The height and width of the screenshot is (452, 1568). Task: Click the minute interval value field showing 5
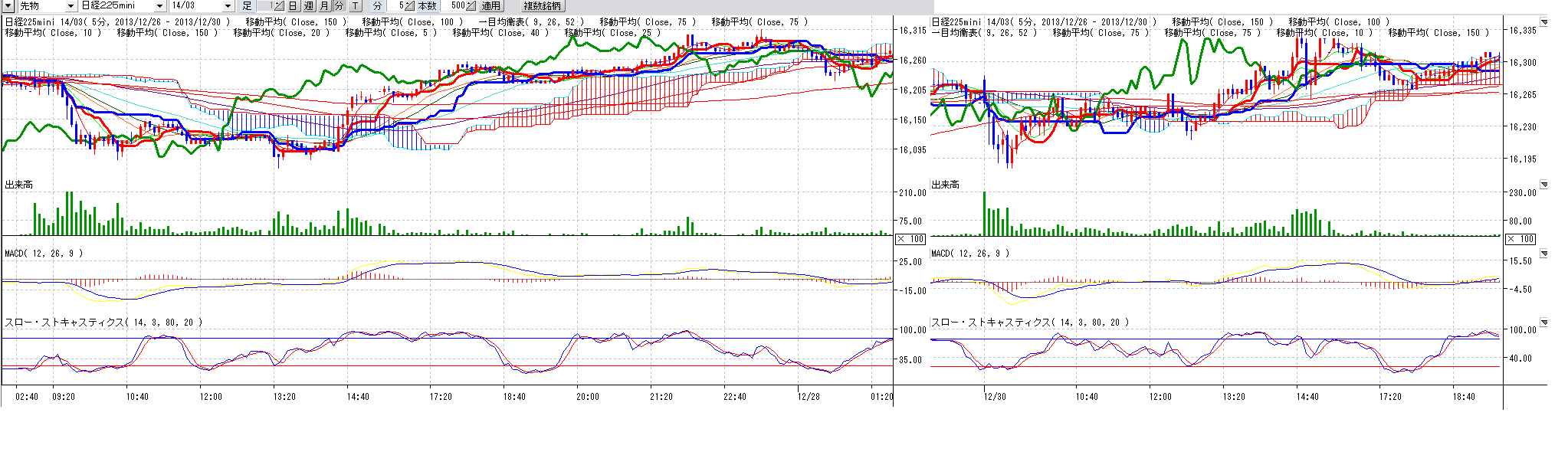click(400, 6)
